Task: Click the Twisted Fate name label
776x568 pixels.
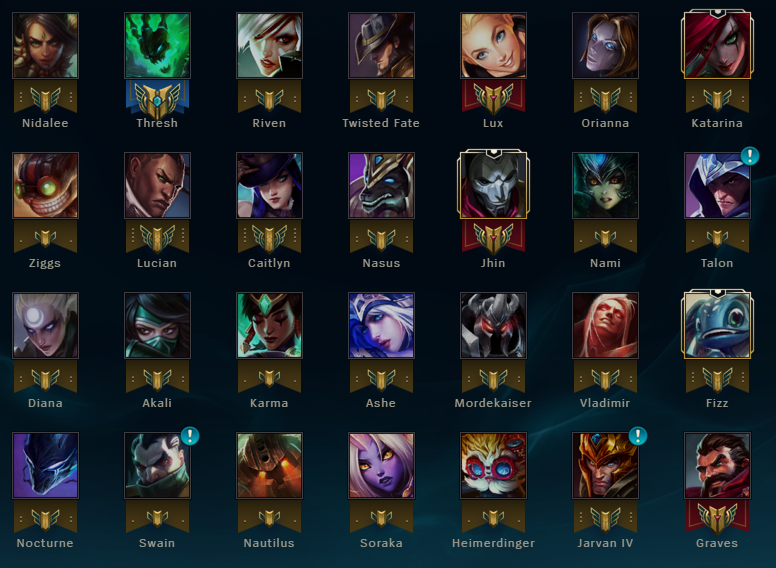Action: point(381,123)
